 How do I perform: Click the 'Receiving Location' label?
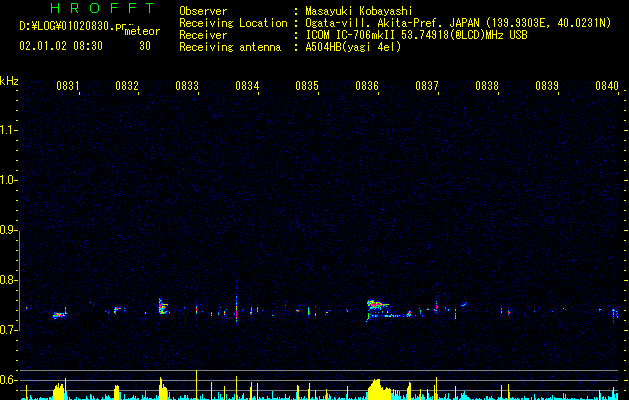coord(233,23)
